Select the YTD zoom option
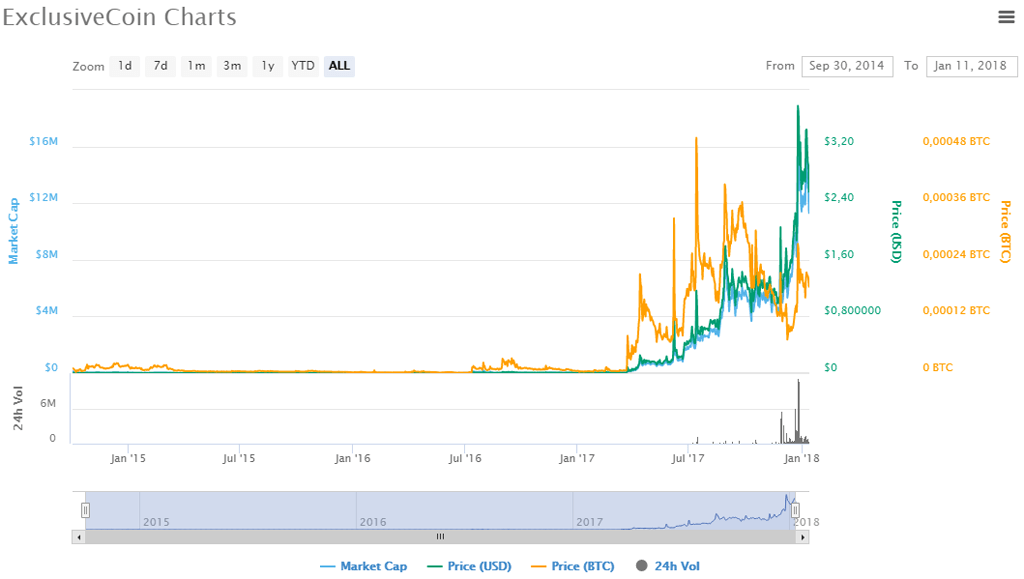 coord(303,66)
